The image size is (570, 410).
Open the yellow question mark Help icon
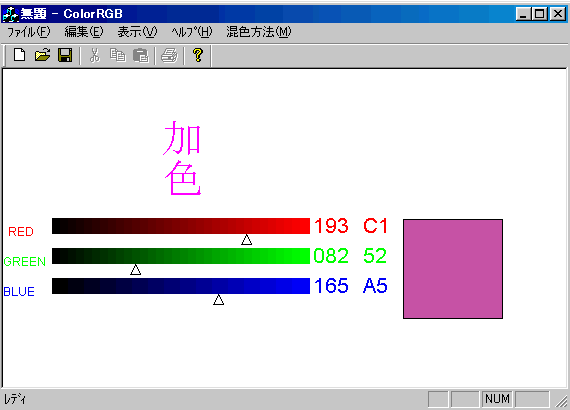(198, 55)
